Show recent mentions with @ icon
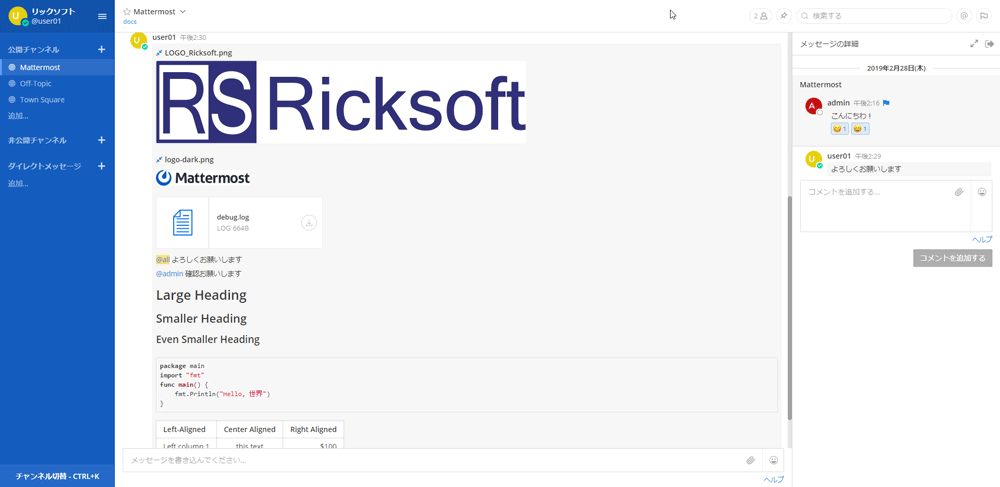This screenshot has height=487, width=1000. tap(964, 16)
